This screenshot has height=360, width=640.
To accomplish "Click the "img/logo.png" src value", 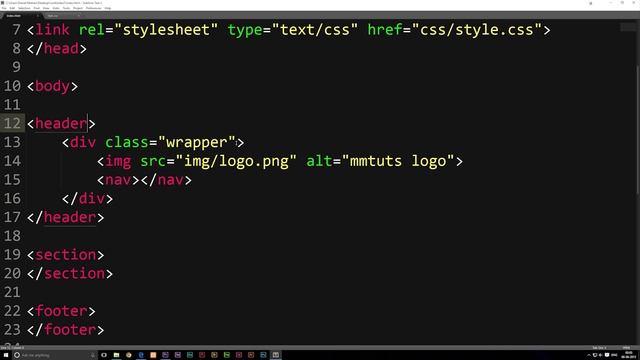I will (x=236, y=161).
